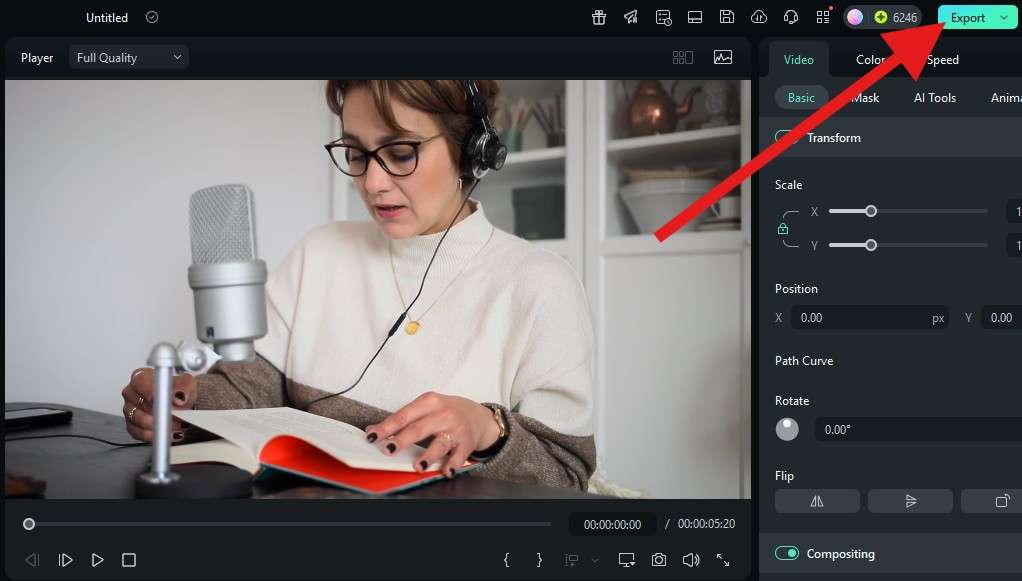1022x581 pixels.
Task: Click the gift rewards icon
Action: pos(598,18)
